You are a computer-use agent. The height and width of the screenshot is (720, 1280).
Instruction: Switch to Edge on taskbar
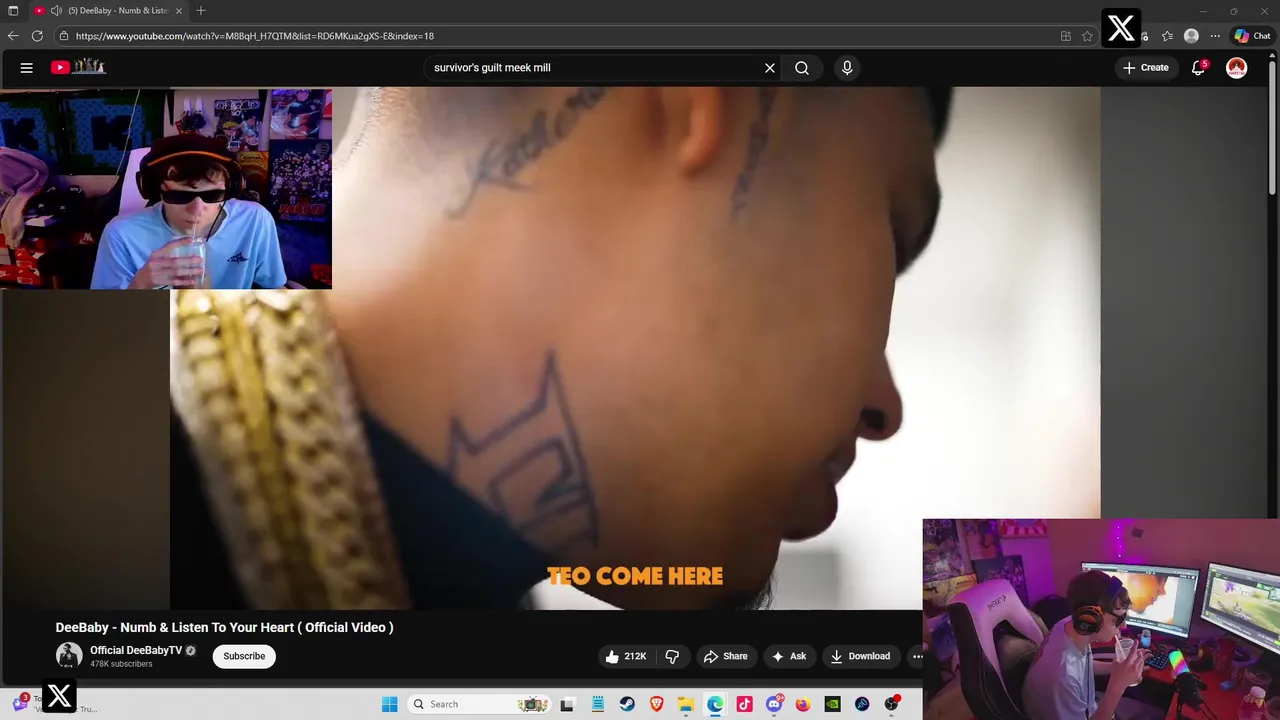[715, 704]
